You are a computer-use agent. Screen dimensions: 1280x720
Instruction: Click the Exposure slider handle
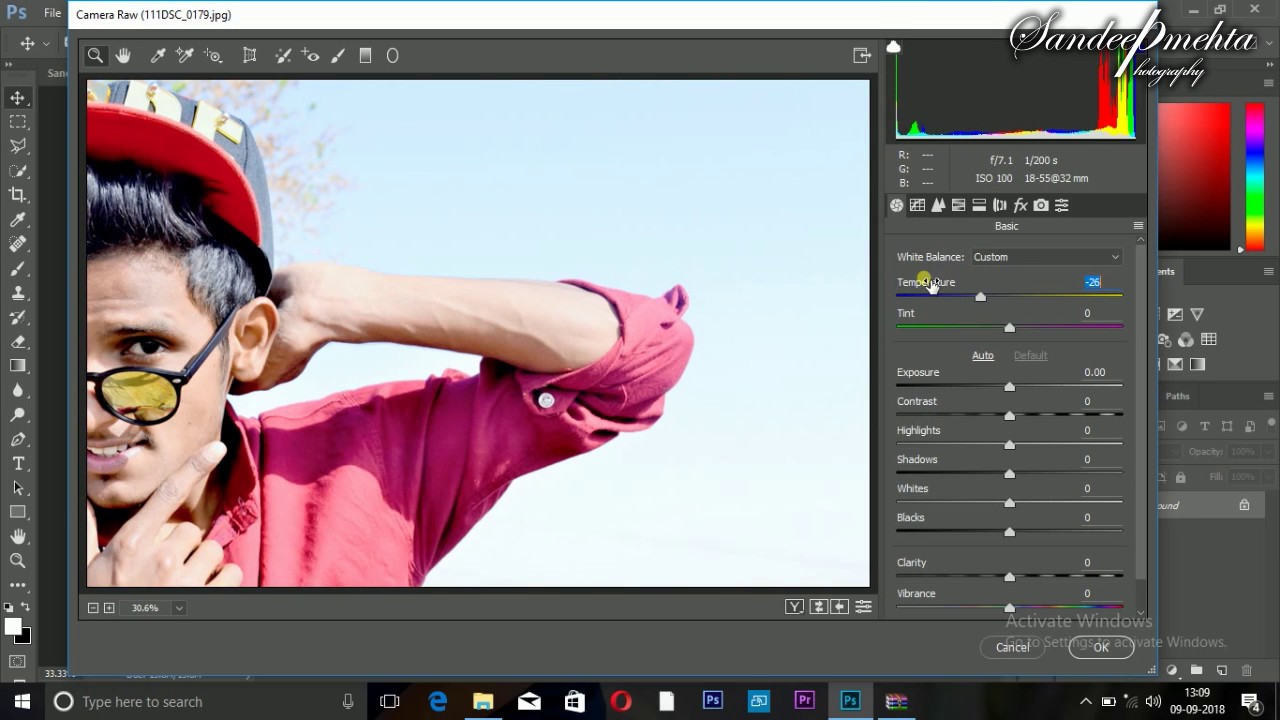[1009, 387]
